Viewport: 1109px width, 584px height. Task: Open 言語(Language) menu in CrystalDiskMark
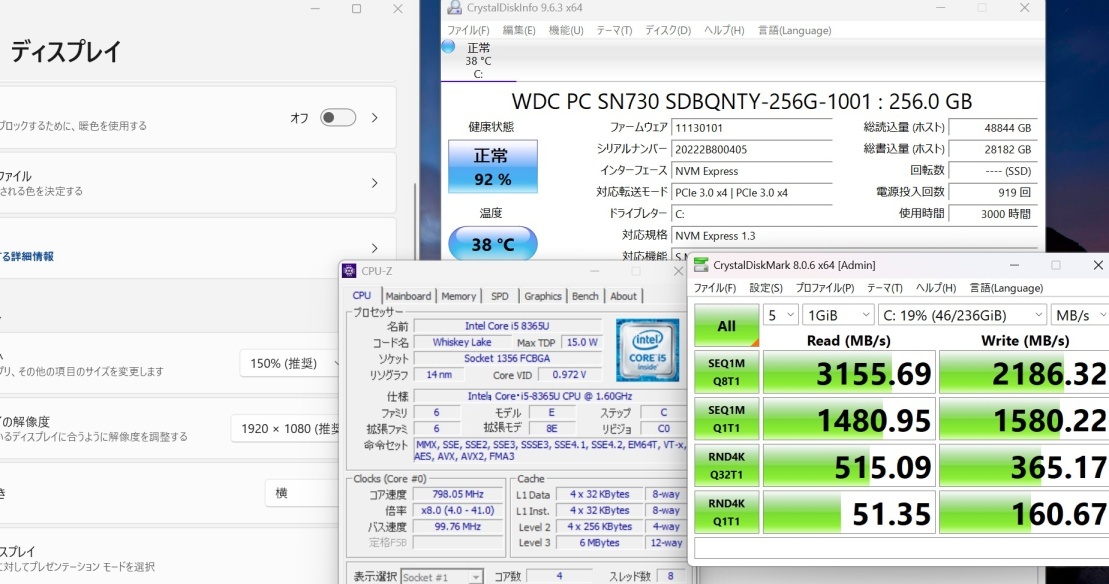pyautogui.click(x=1006, y=288)
